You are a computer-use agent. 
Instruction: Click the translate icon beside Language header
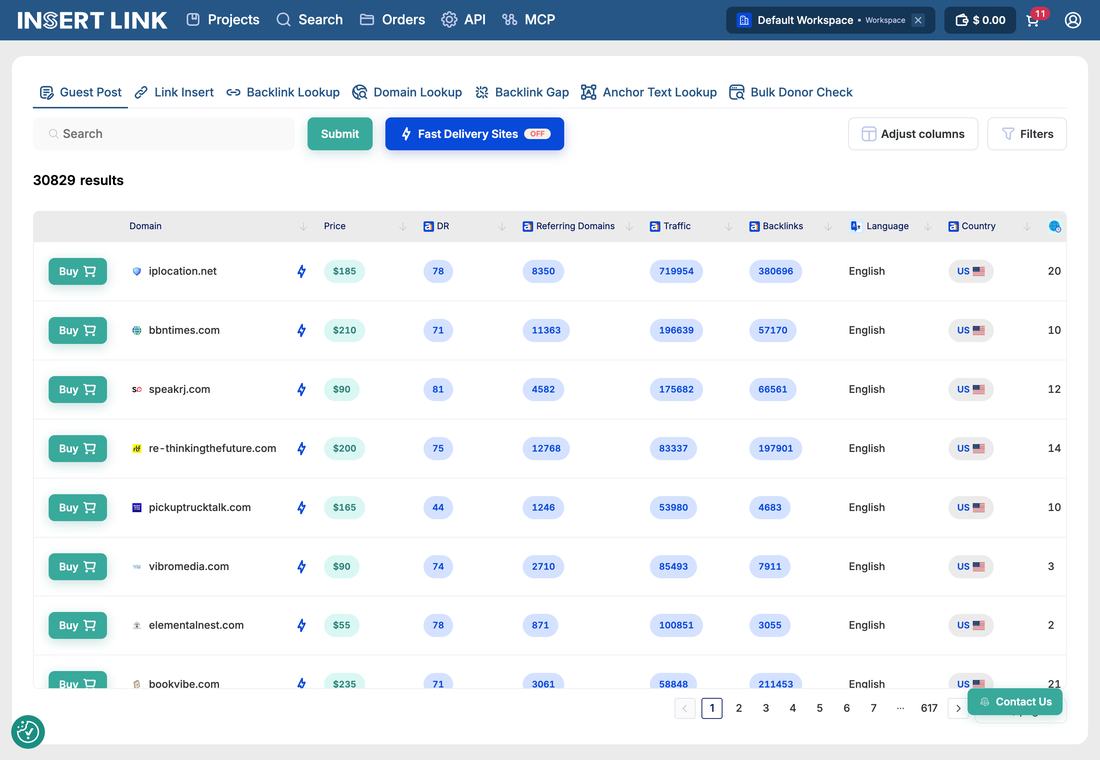[x=855, y=226]
